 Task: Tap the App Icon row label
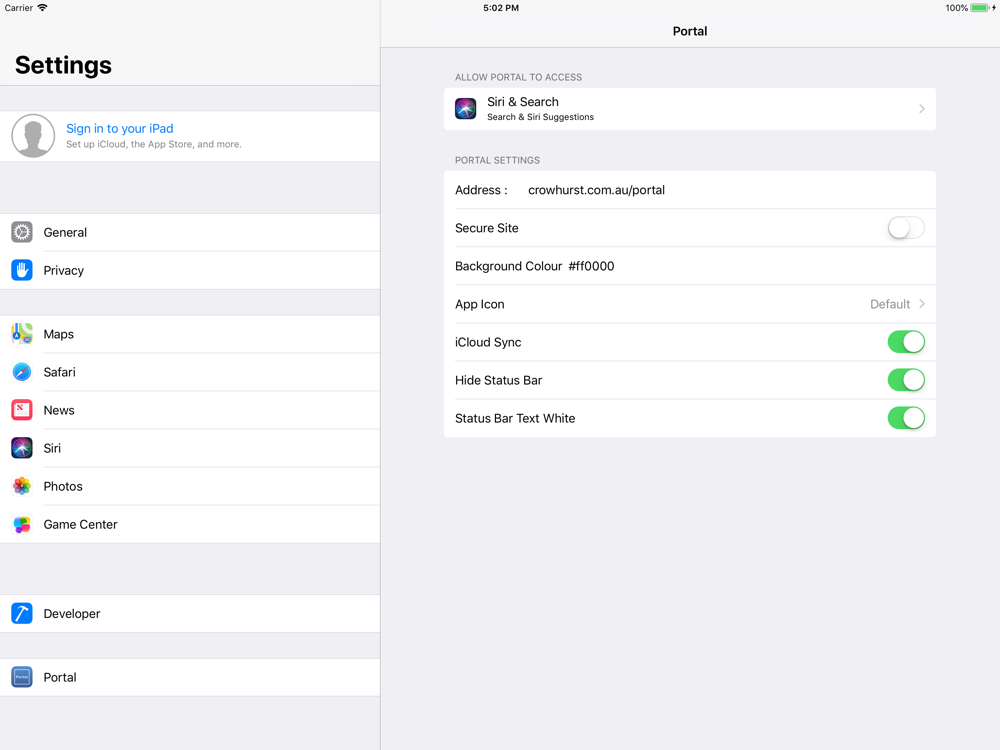tap(480, 304)
